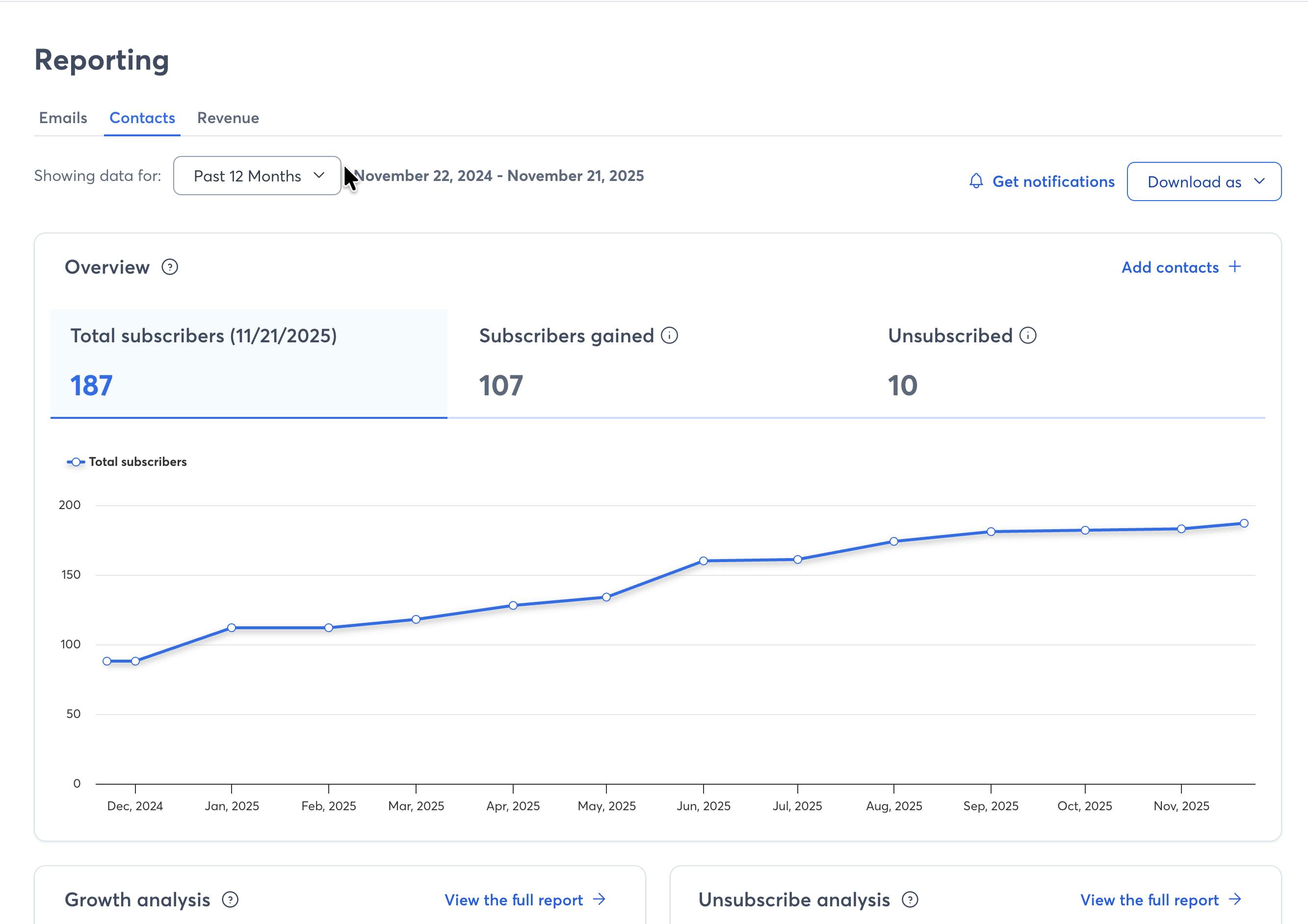
Task: Click the Get notifications link
Action: [x=1053, y=181]
